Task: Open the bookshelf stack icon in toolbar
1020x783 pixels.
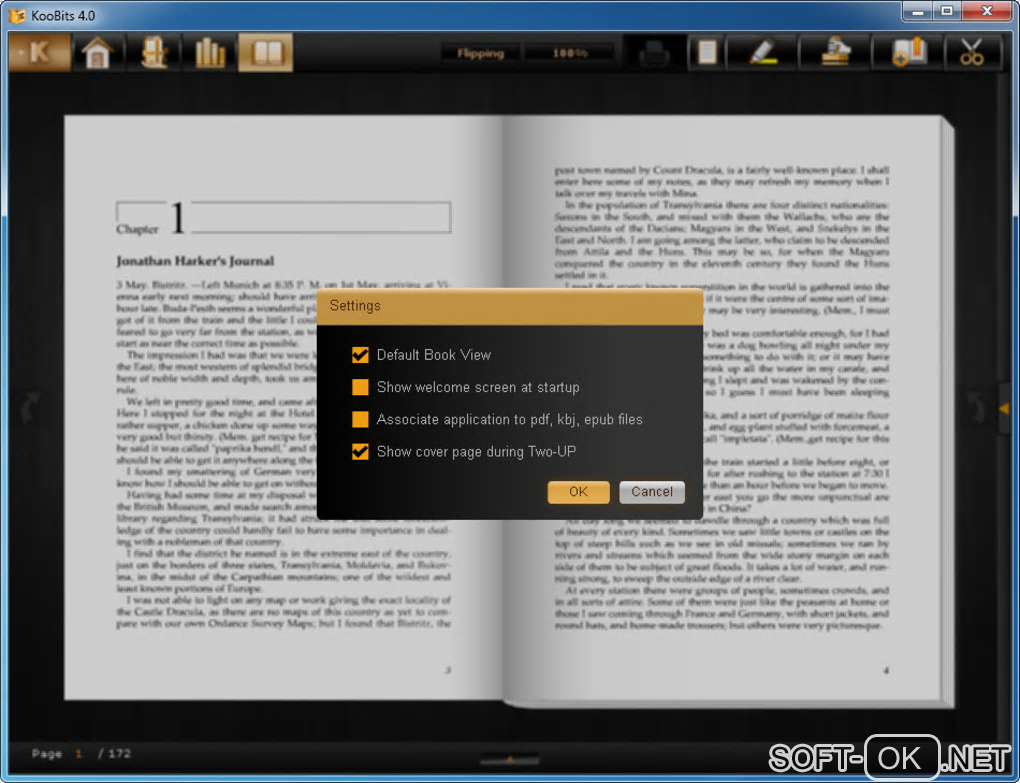Action: 154,52
